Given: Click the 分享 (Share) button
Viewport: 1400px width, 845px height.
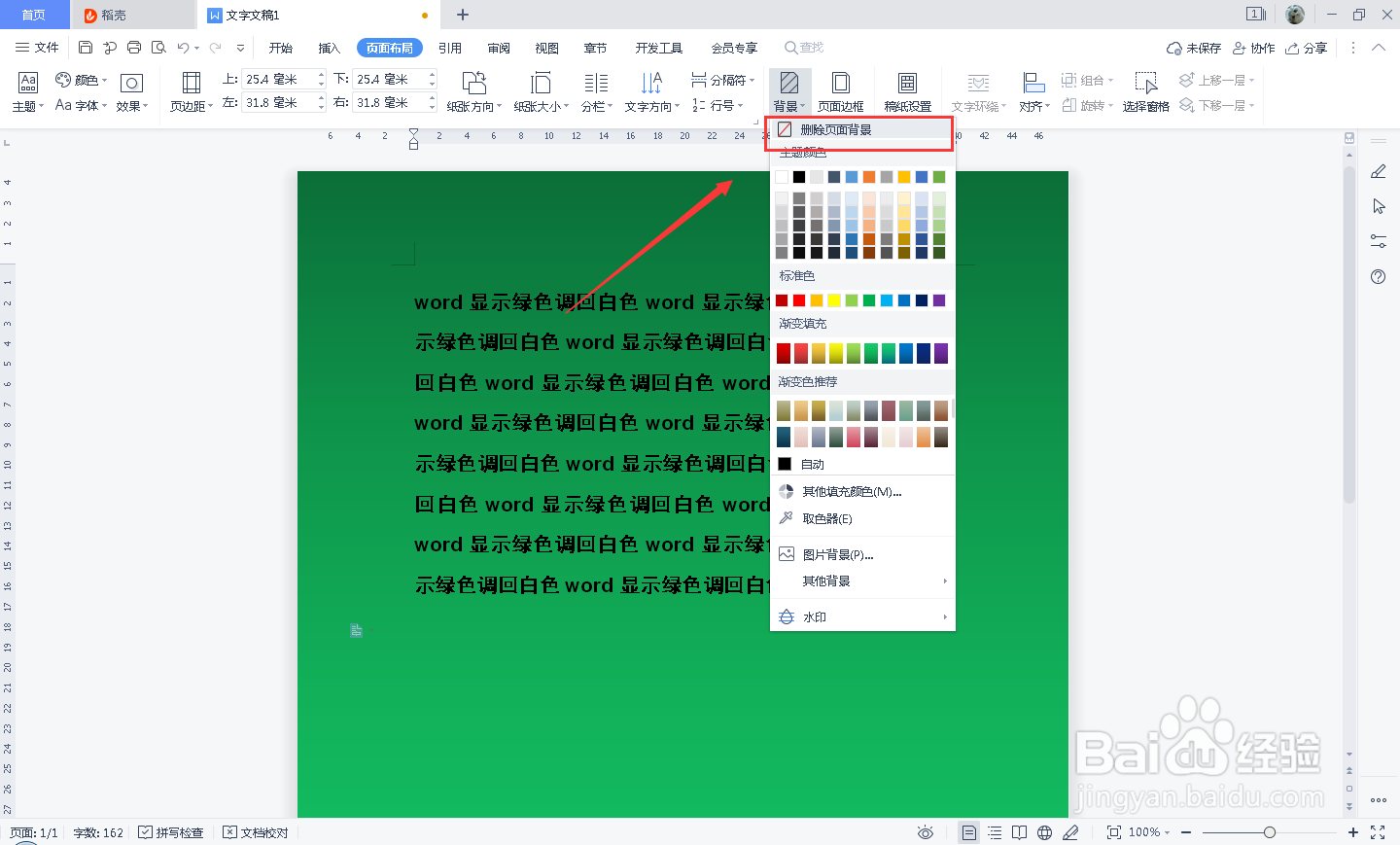Looking at the screenshot, I should point(1306,48).
